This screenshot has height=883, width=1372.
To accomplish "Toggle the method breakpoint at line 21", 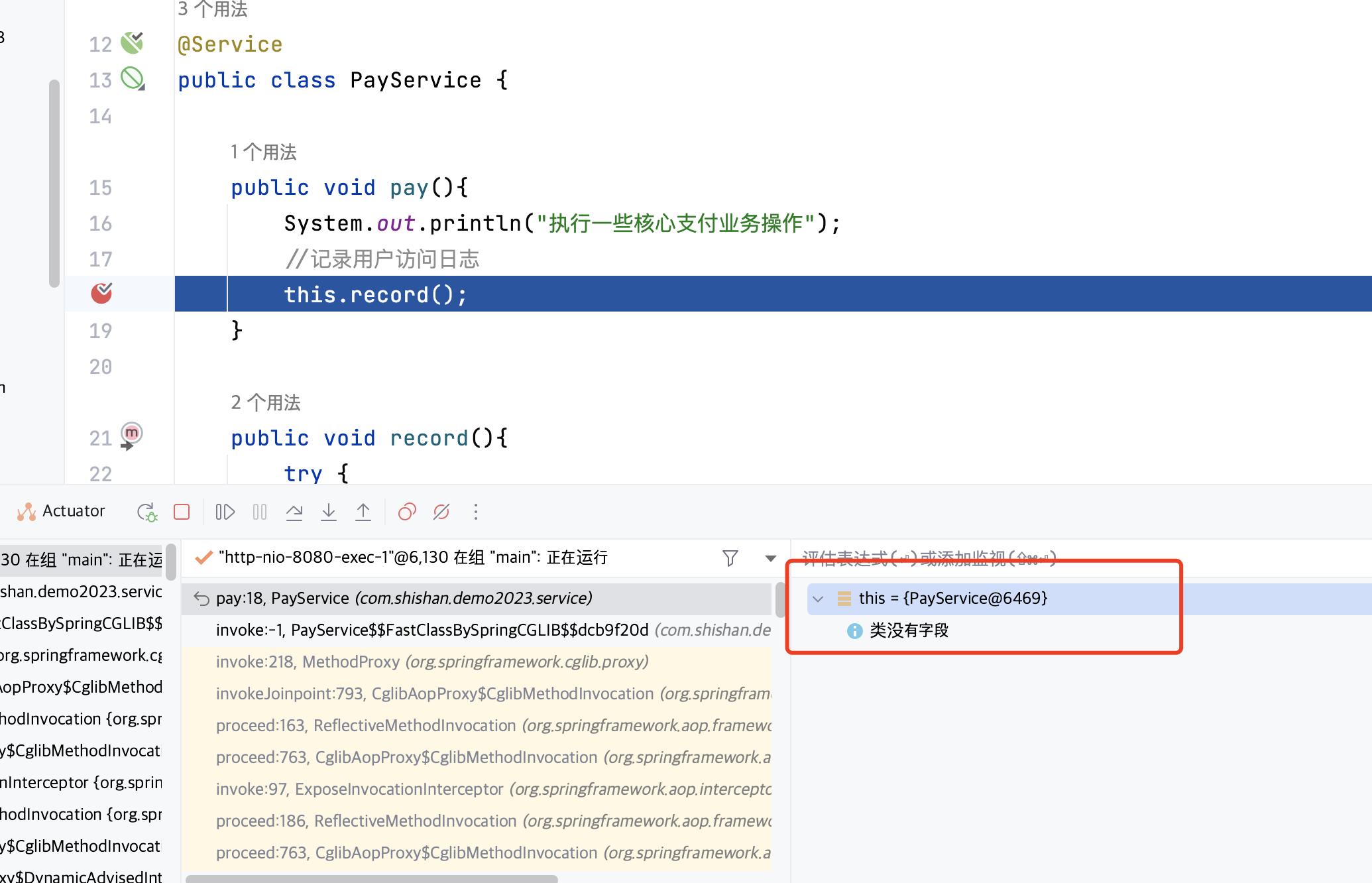I will click(x=131, y=434).
